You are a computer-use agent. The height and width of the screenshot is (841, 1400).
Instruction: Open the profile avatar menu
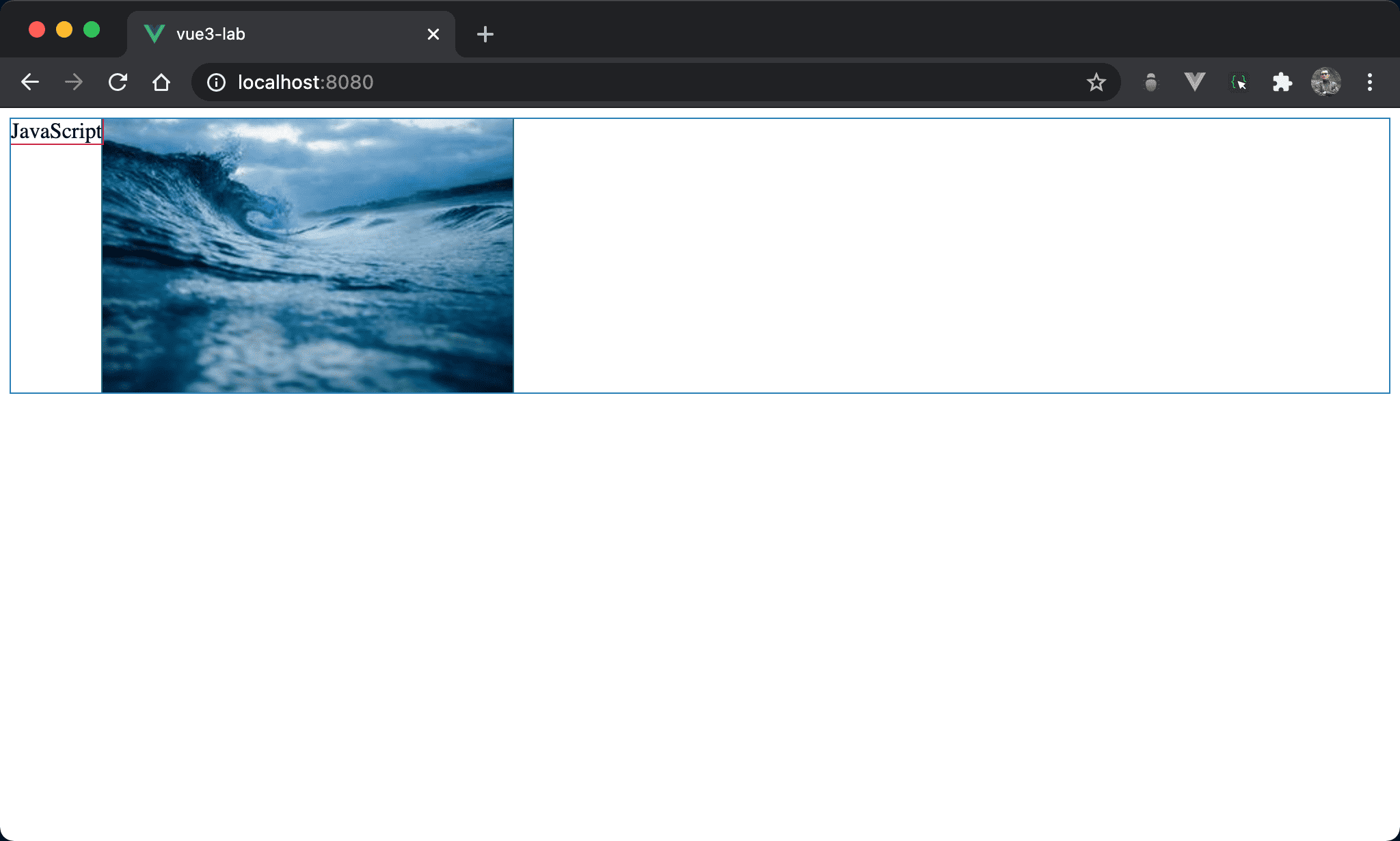1325,83
